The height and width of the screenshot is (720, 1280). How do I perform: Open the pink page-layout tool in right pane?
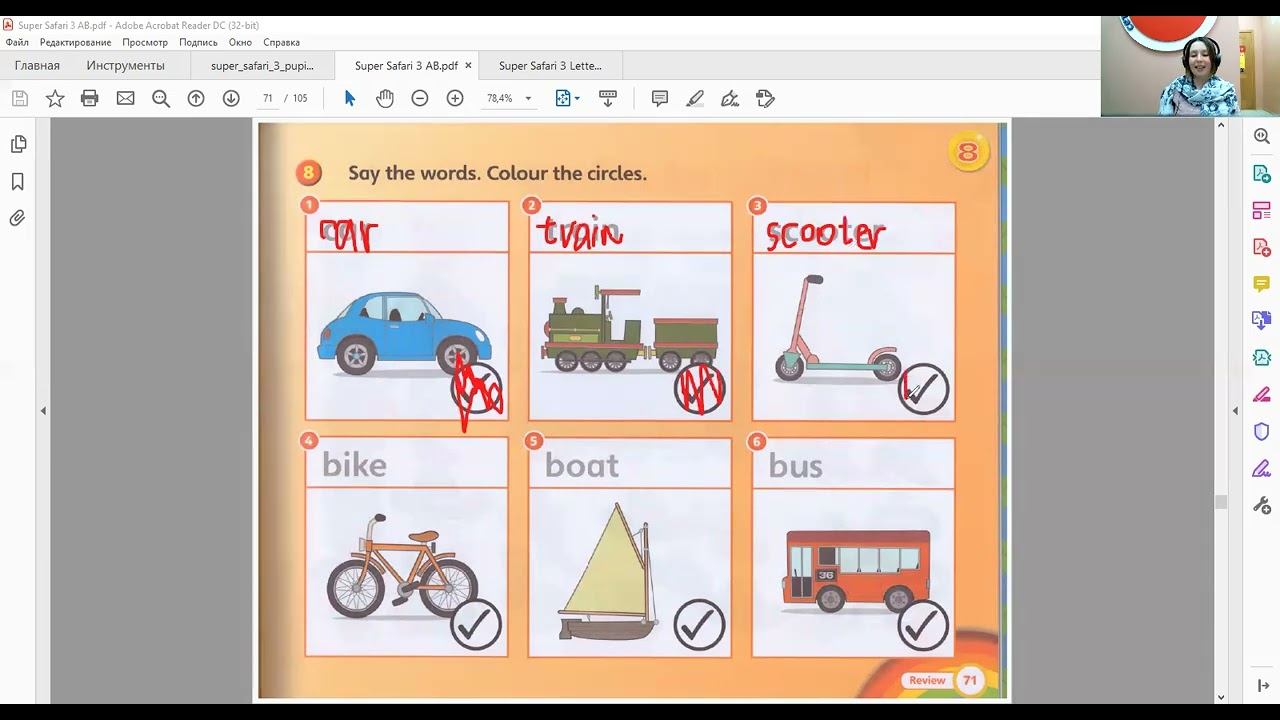tap(1262, 210)
